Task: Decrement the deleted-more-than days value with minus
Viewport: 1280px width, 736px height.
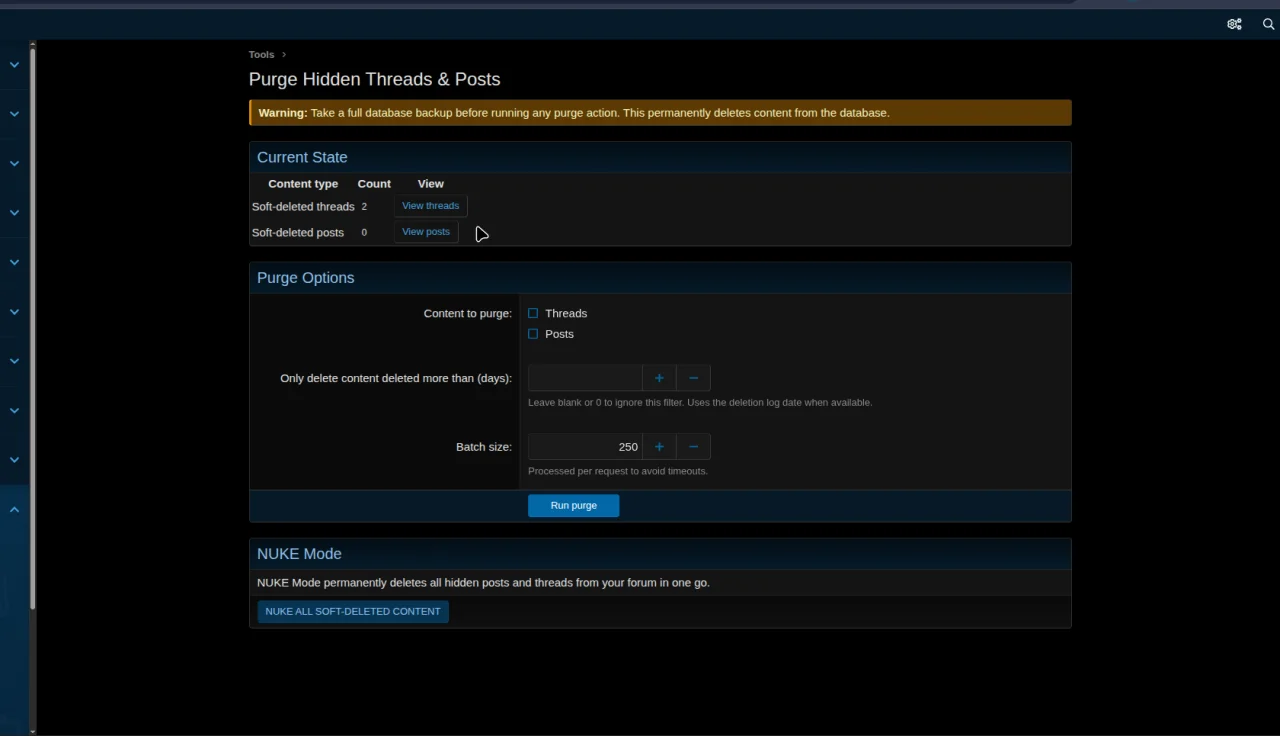Action: coord(693,378)
